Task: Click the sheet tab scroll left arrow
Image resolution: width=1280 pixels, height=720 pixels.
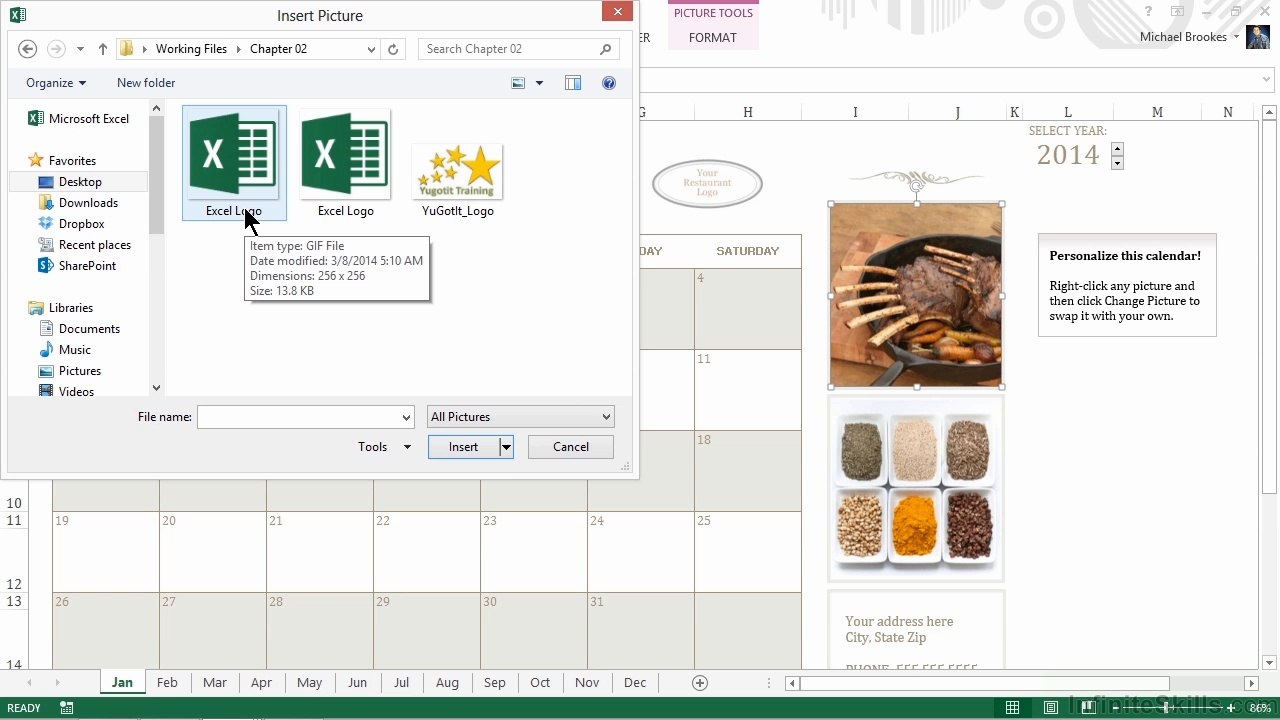Action: 29,683
